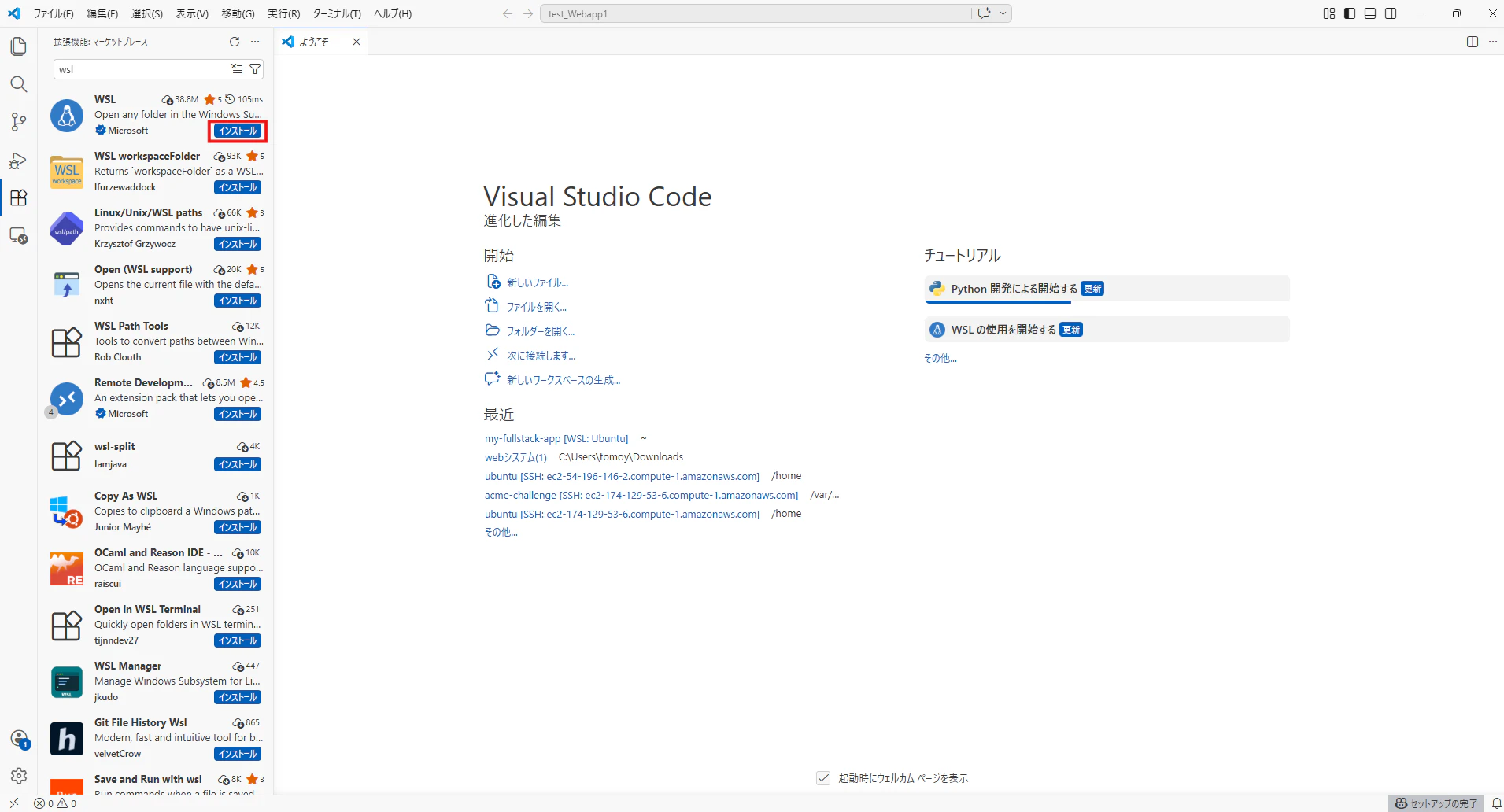Toggle the primary side bar

coord(1350,13)
